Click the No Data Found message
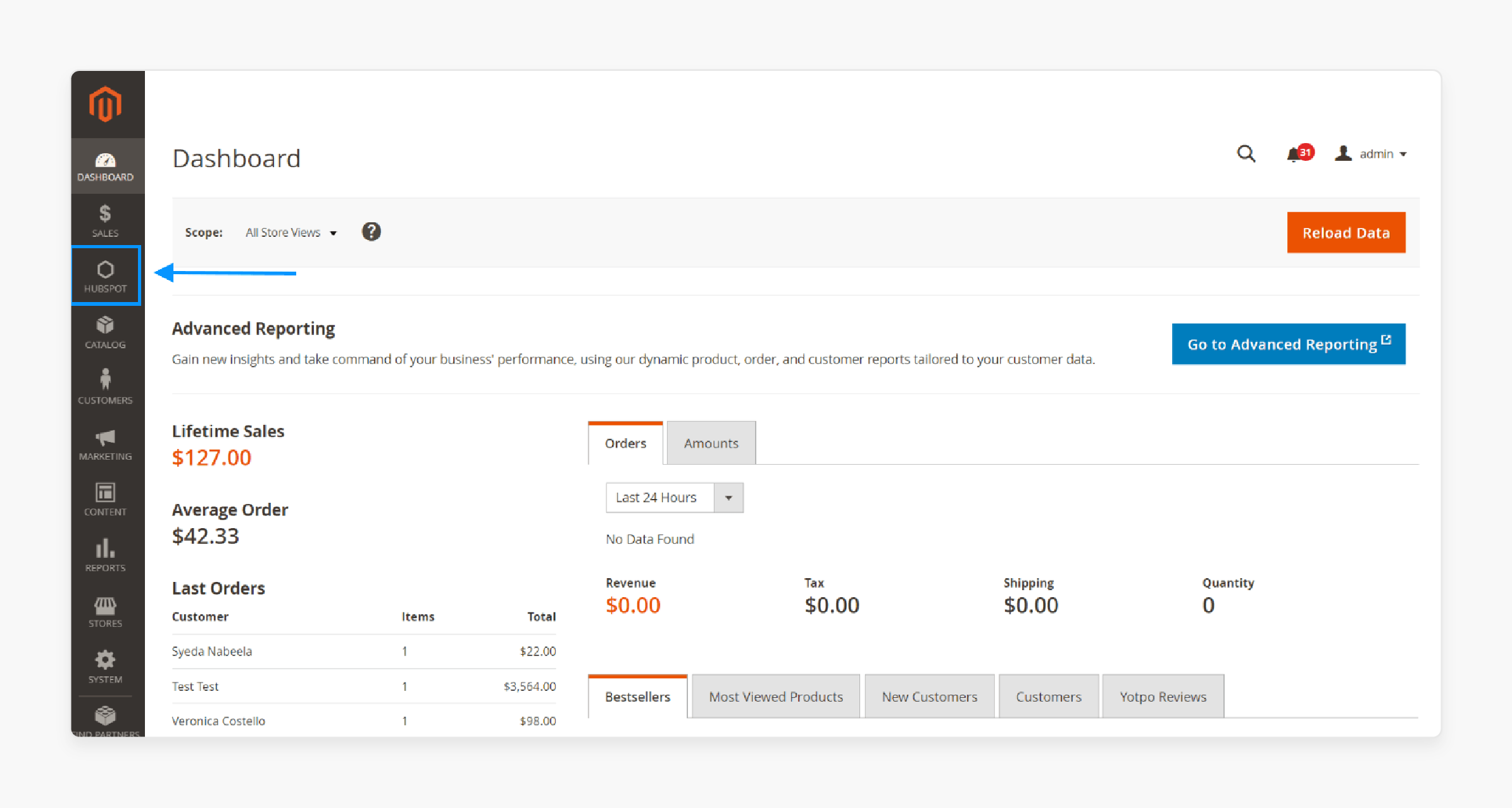Screen dimensions: 1512x808 point(650,539)
